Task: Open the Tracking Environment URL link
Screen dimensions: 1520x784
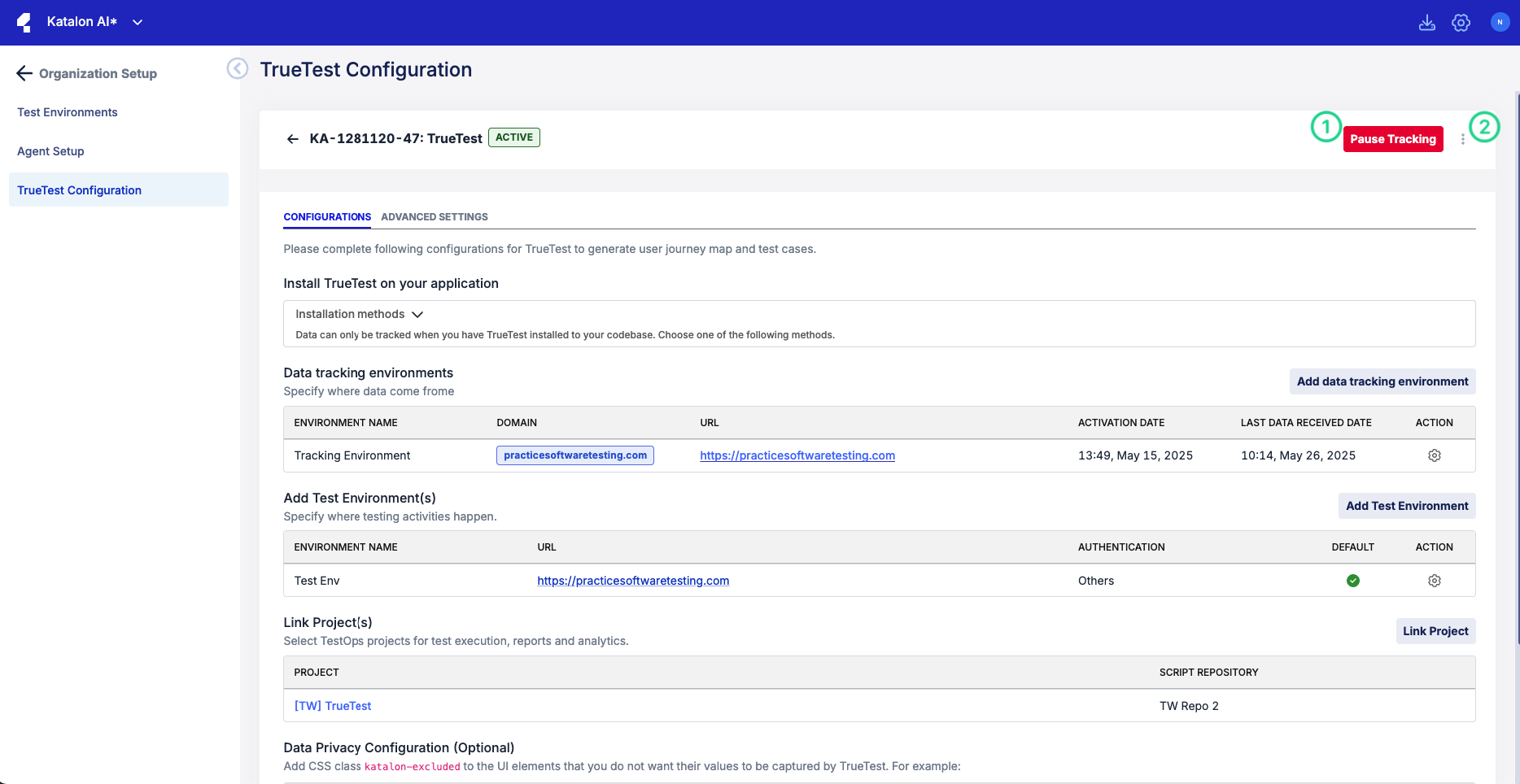Action: (x=797, y=455)
